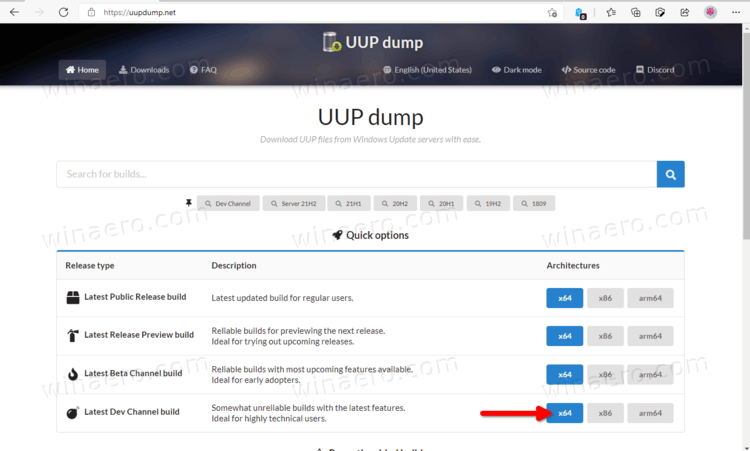Choose arm64 for Latest Release Preview build

[650, 336]
